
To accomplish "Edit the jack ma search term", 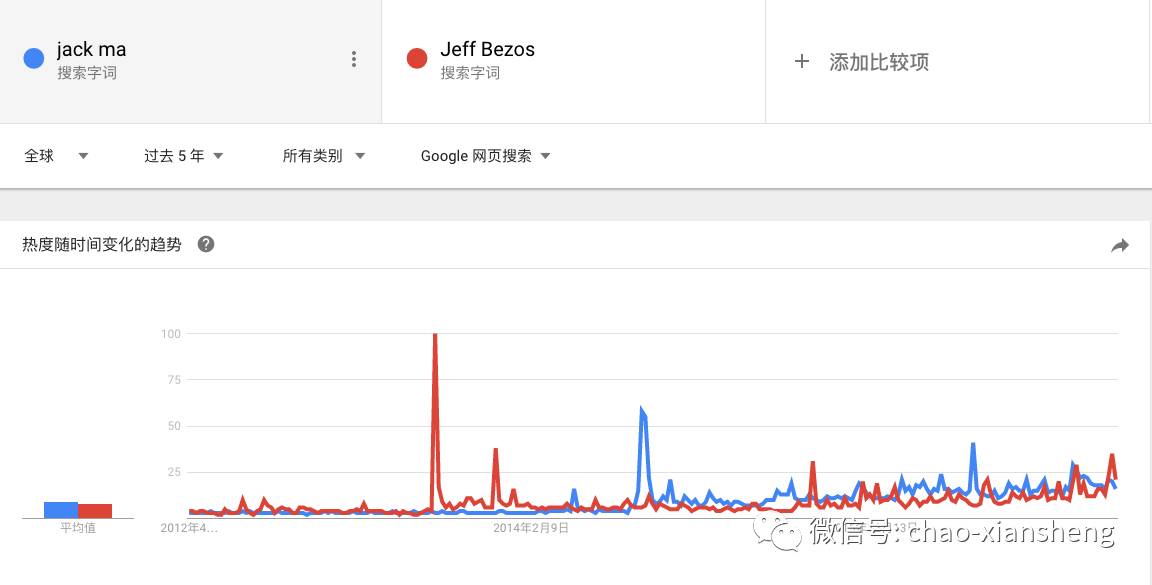I will coord(91,50).
